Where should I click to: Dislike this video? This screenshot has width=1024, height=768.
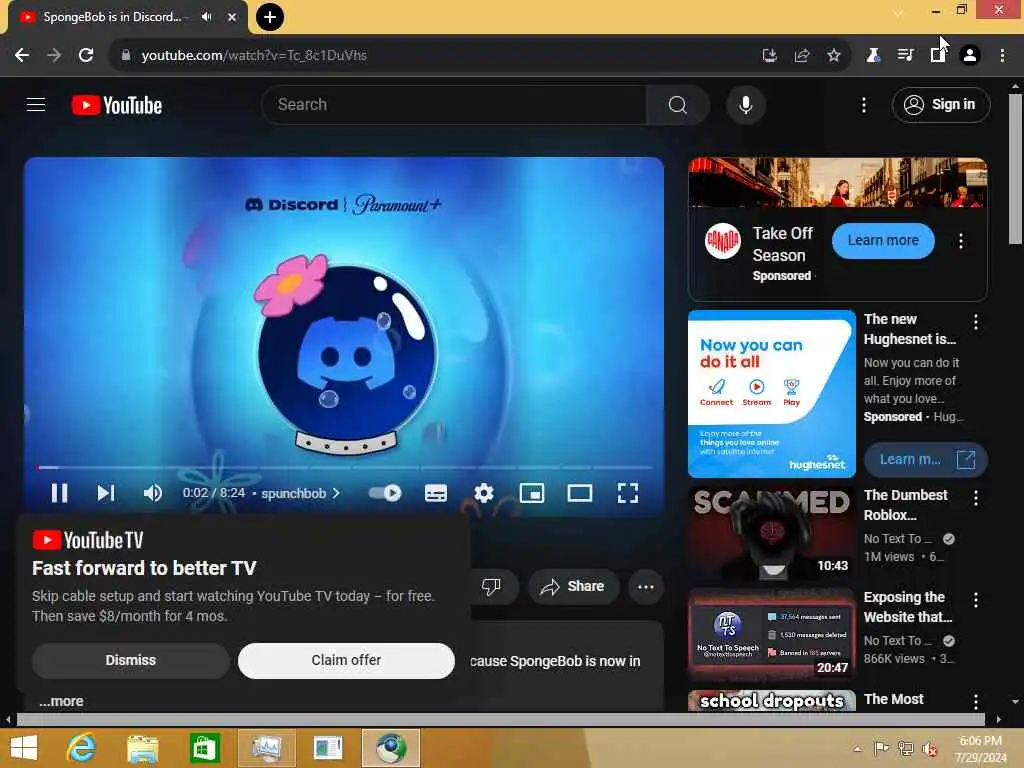pyautogui.click(x=491, y=586)
